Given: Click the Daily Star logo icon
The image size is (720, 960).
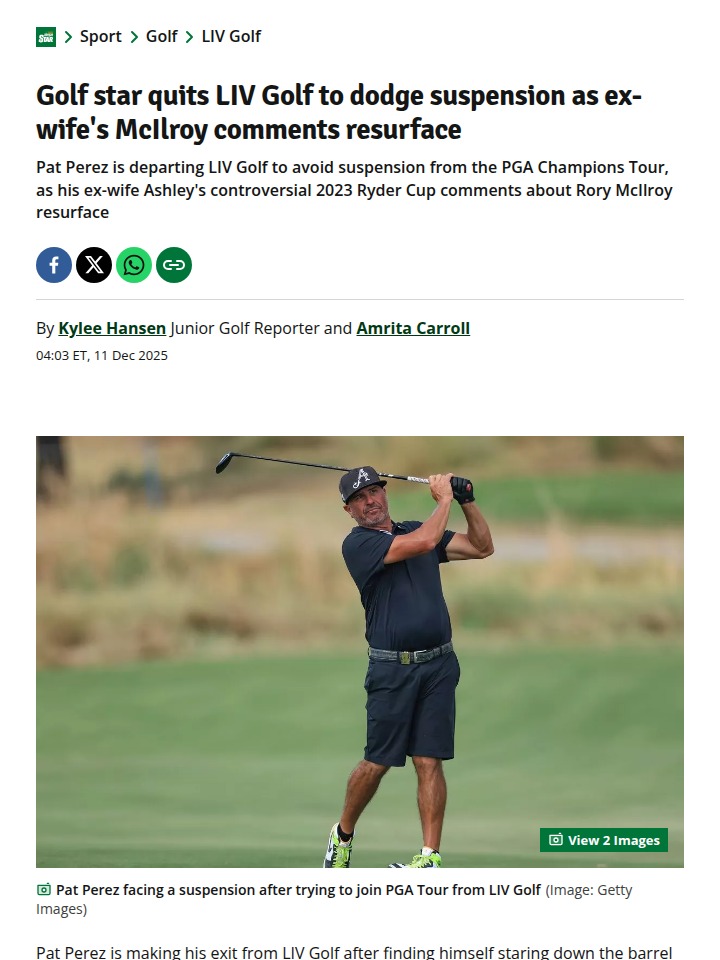Looking at the screenshot, I should (x=46, y=37).
